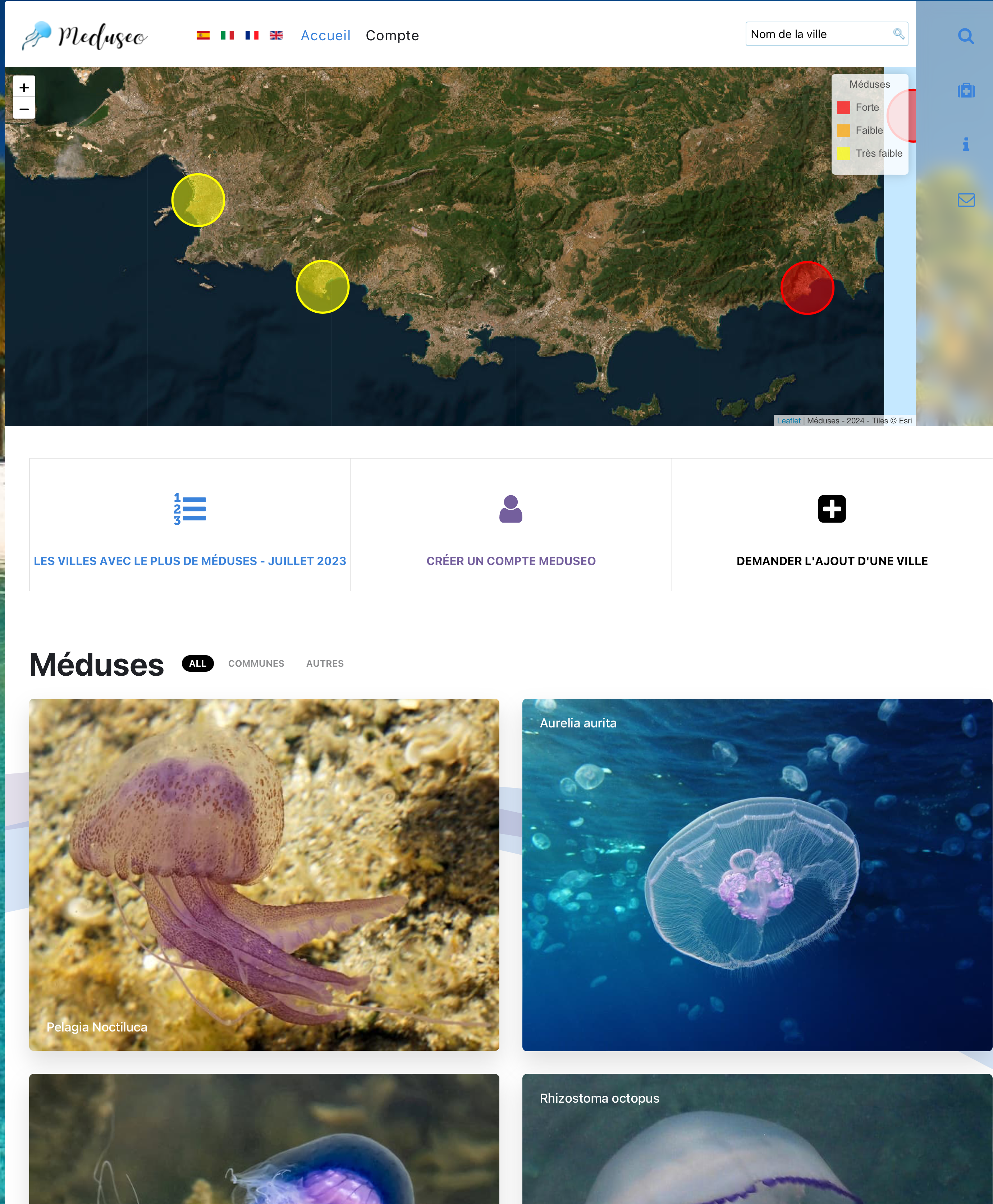This screenshot has height=1204, width=993.
Task: Open the sidebar envelope contact icon
Action: (x=966, y=200)
